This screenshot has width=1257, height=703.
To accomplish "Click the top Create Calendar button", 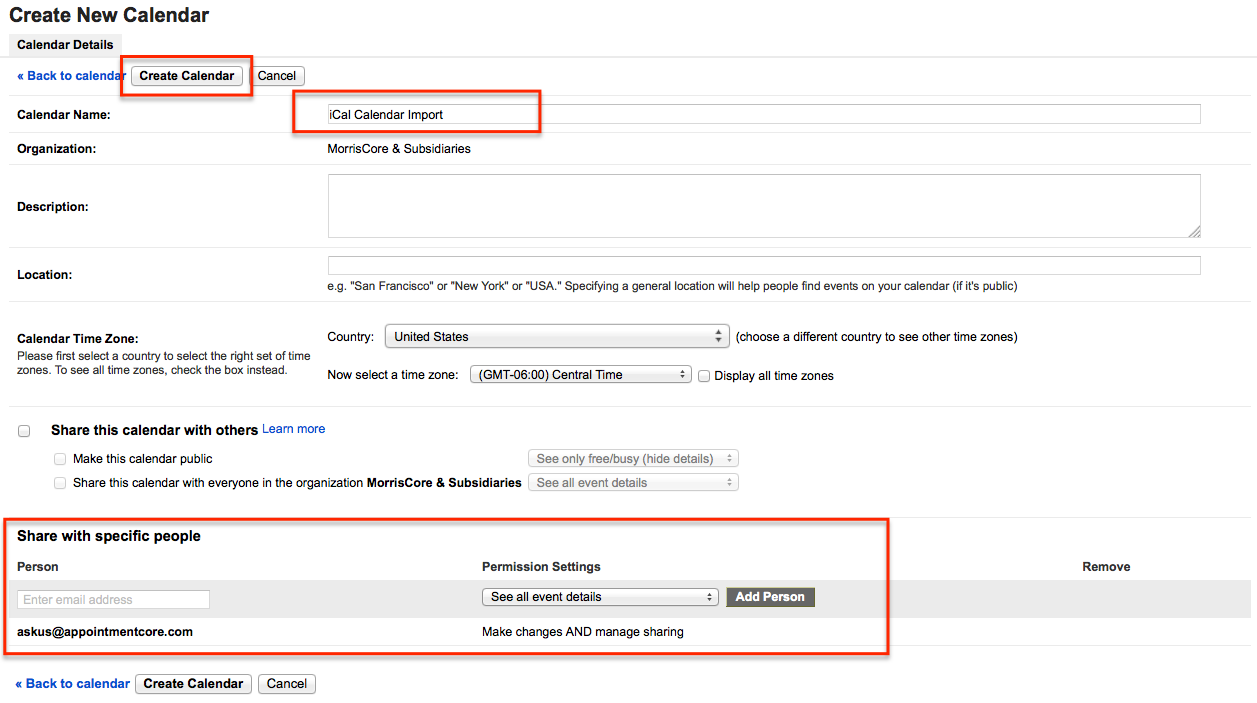I will point(187,76).
